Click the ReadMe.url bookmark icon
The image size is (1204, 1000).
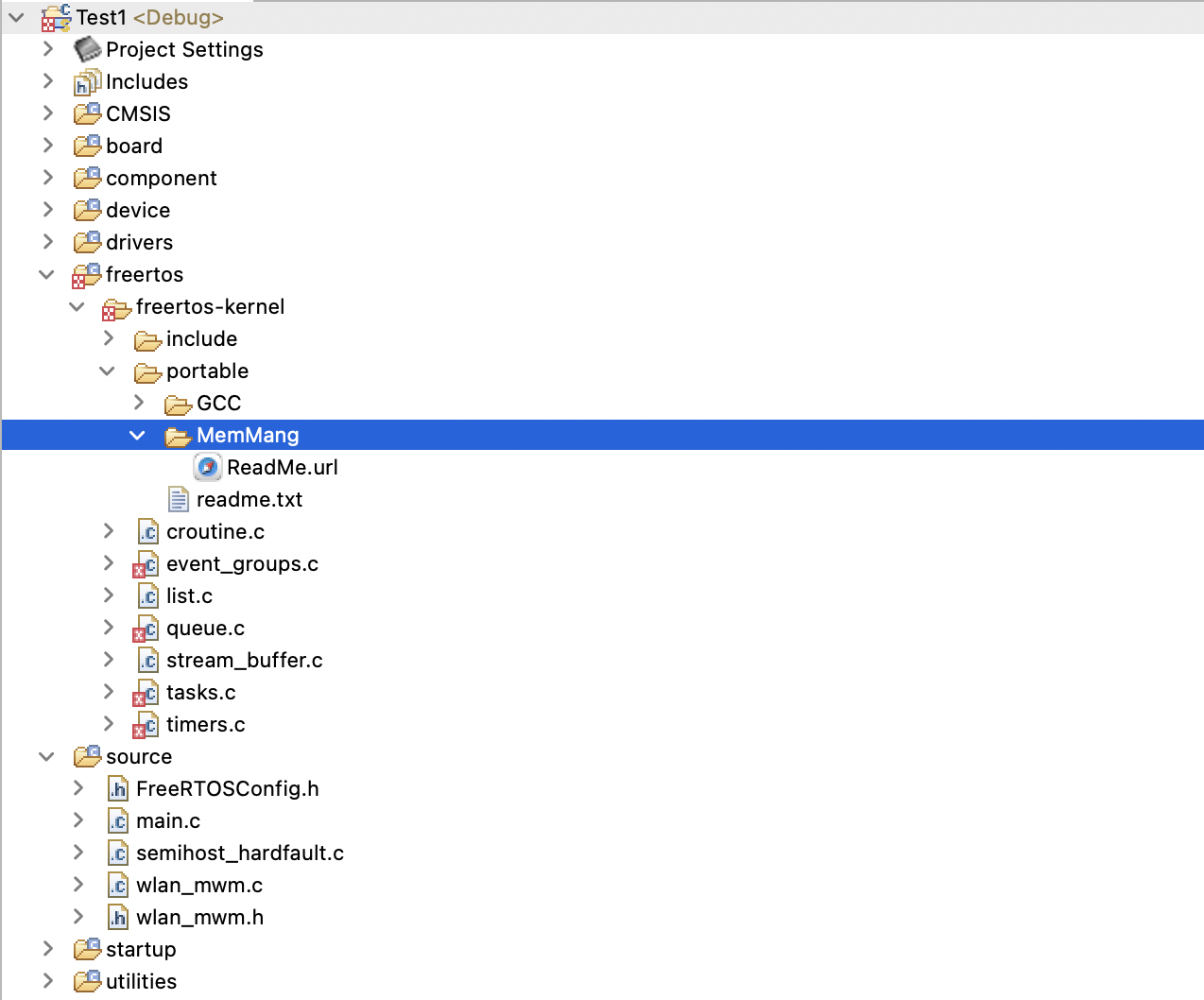point(207,467)
